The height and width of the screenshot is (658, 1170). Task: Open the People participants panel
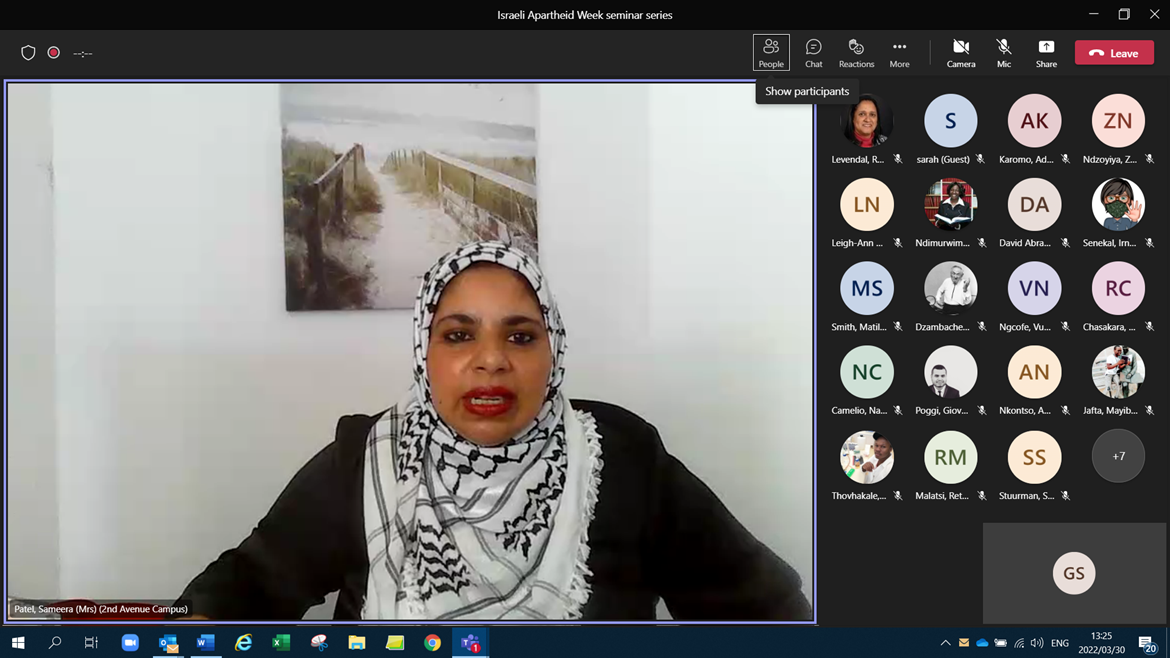771,53
